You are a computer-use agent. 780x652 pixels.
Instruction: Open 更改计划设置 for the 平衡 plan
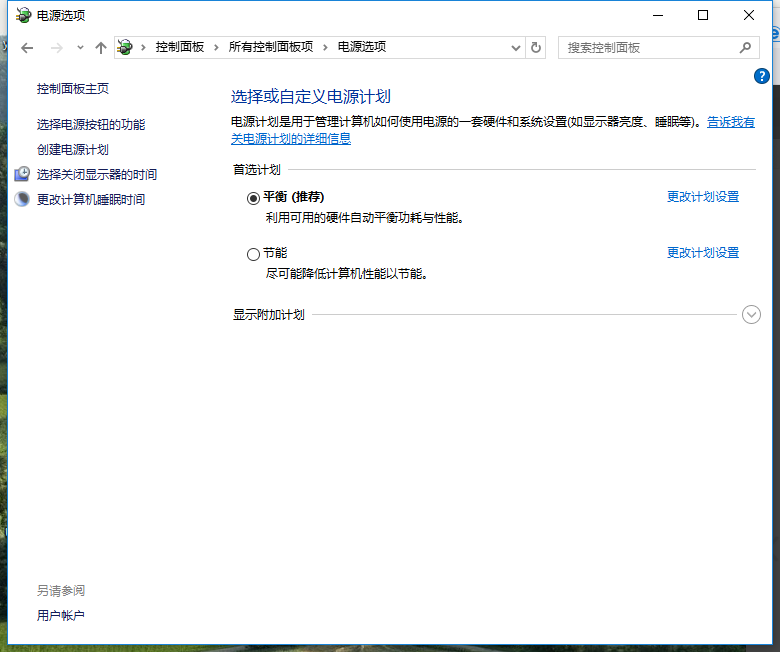pyautogui.click(x=703, y=197)
